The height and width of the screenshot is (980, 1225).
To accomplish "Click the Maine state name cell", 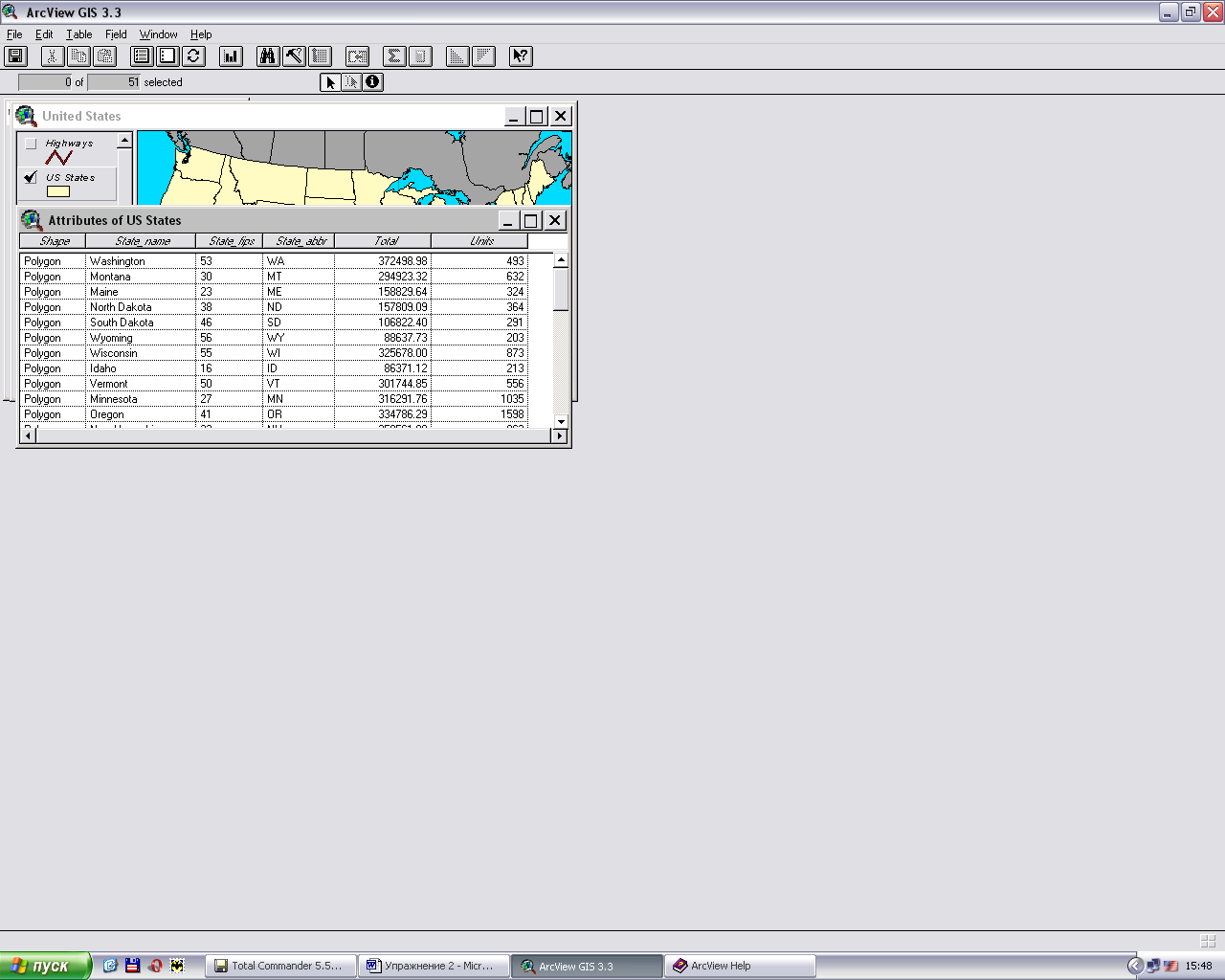I will 141,292.
